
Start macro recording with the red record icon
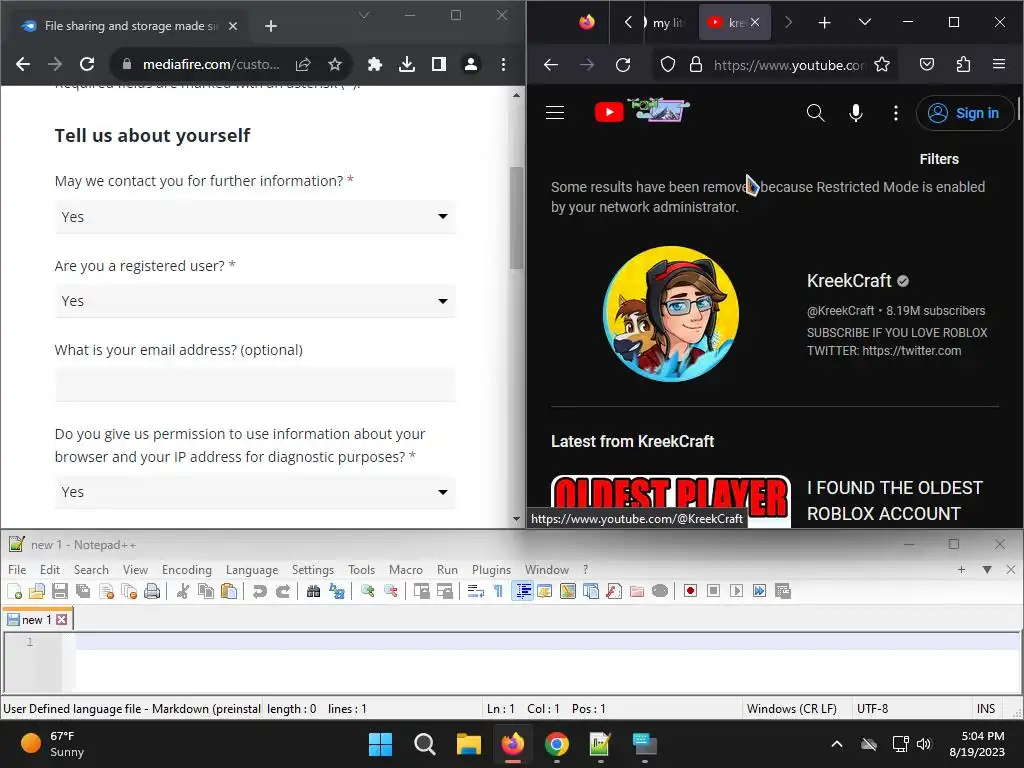pos(690,591)
